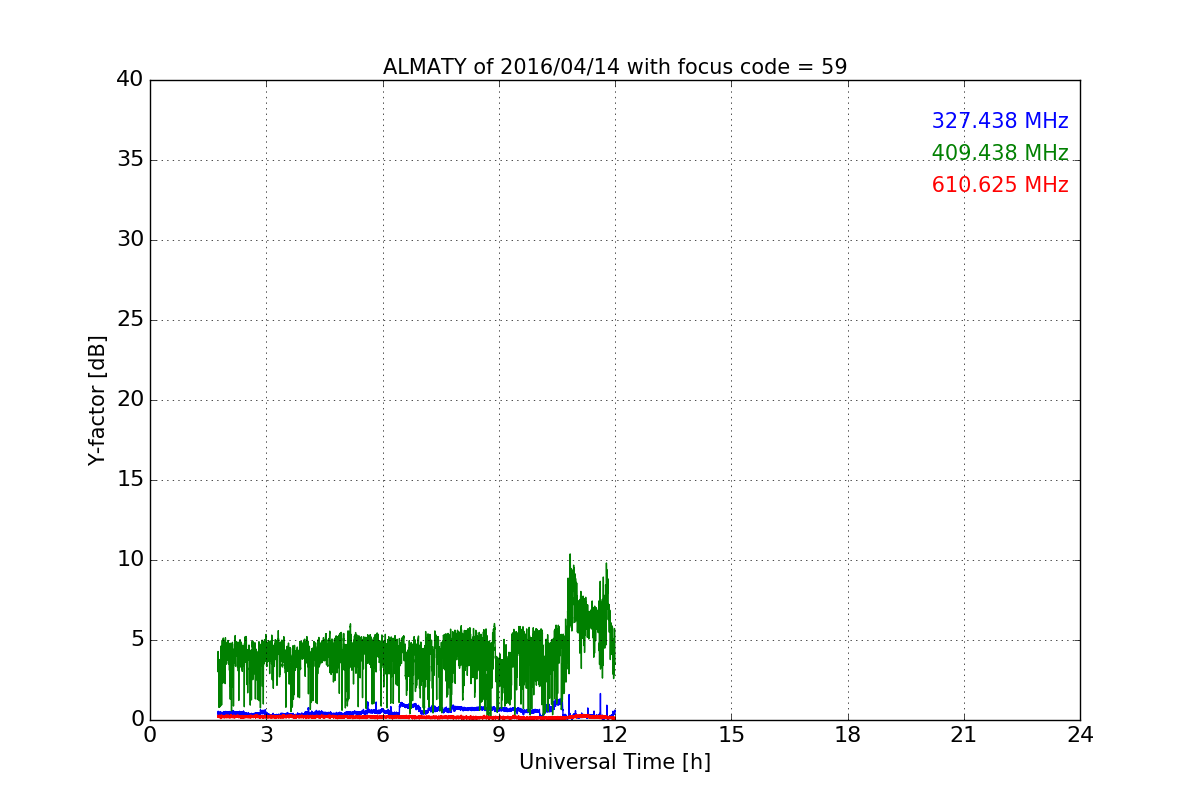The image size is (1200, 800).
Task: Click x-axis tick label 24
Action: coord(1080,734)
